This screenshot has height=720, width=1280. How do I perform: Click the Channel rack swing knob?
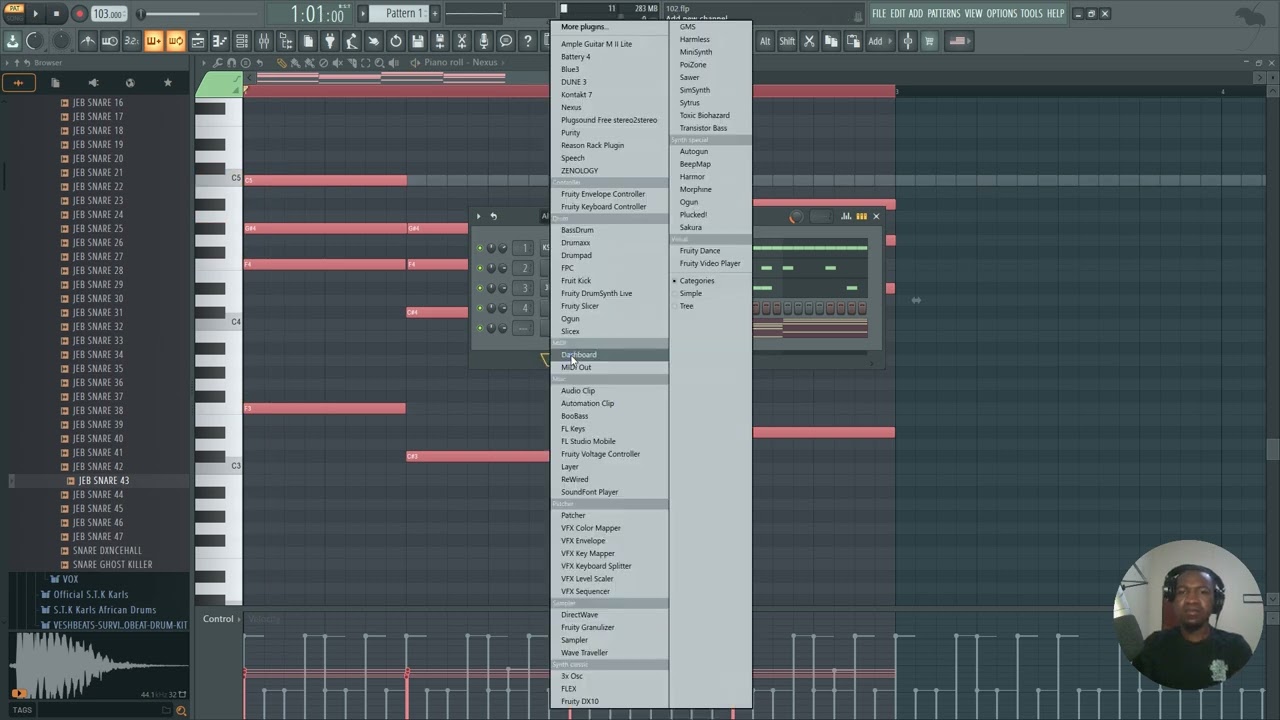tap(795, 217)
